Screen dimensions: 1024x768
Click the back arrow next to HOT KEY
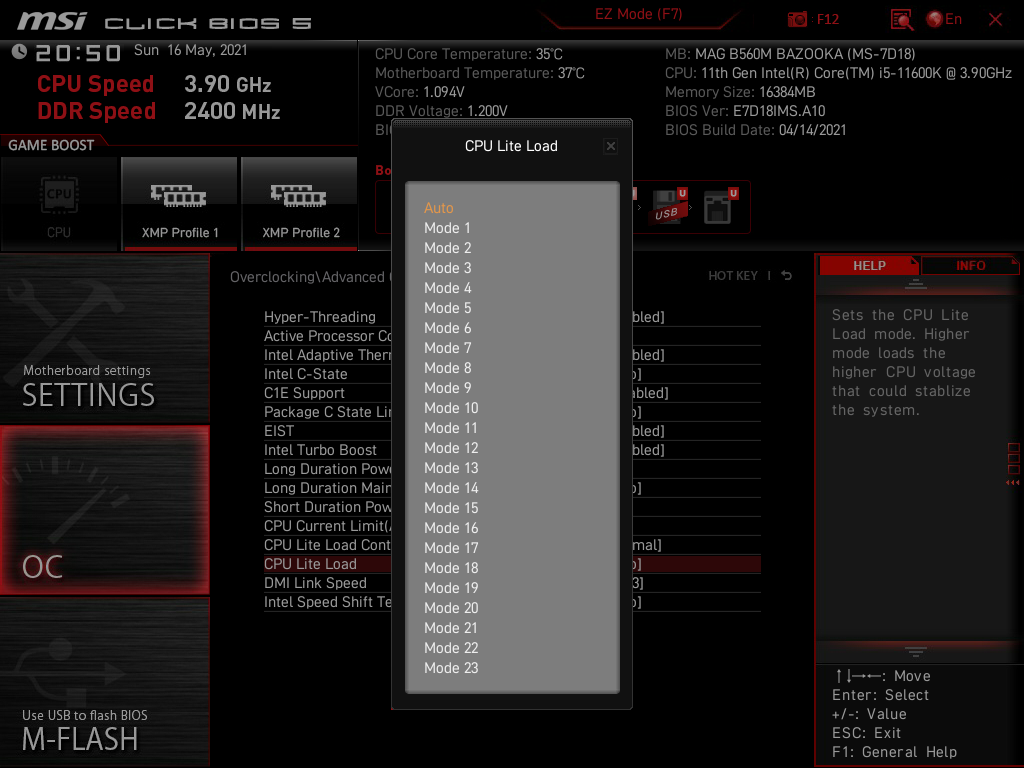click(786, 276)
